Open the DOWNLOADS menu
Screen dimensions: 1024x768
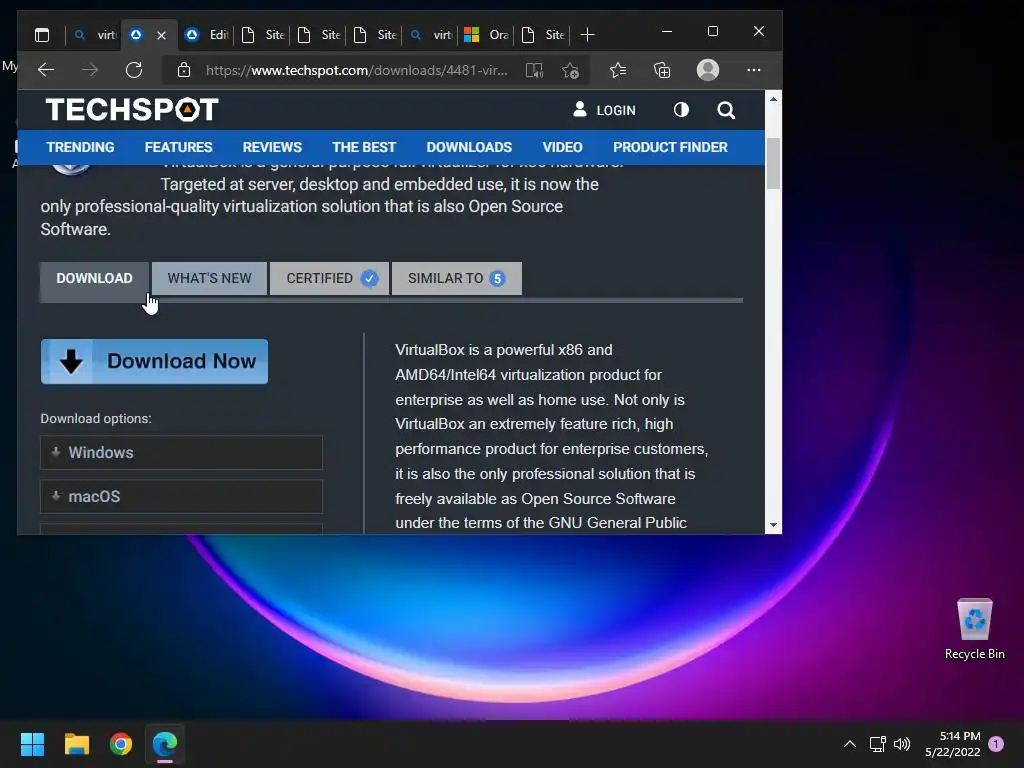coord(469,147)
